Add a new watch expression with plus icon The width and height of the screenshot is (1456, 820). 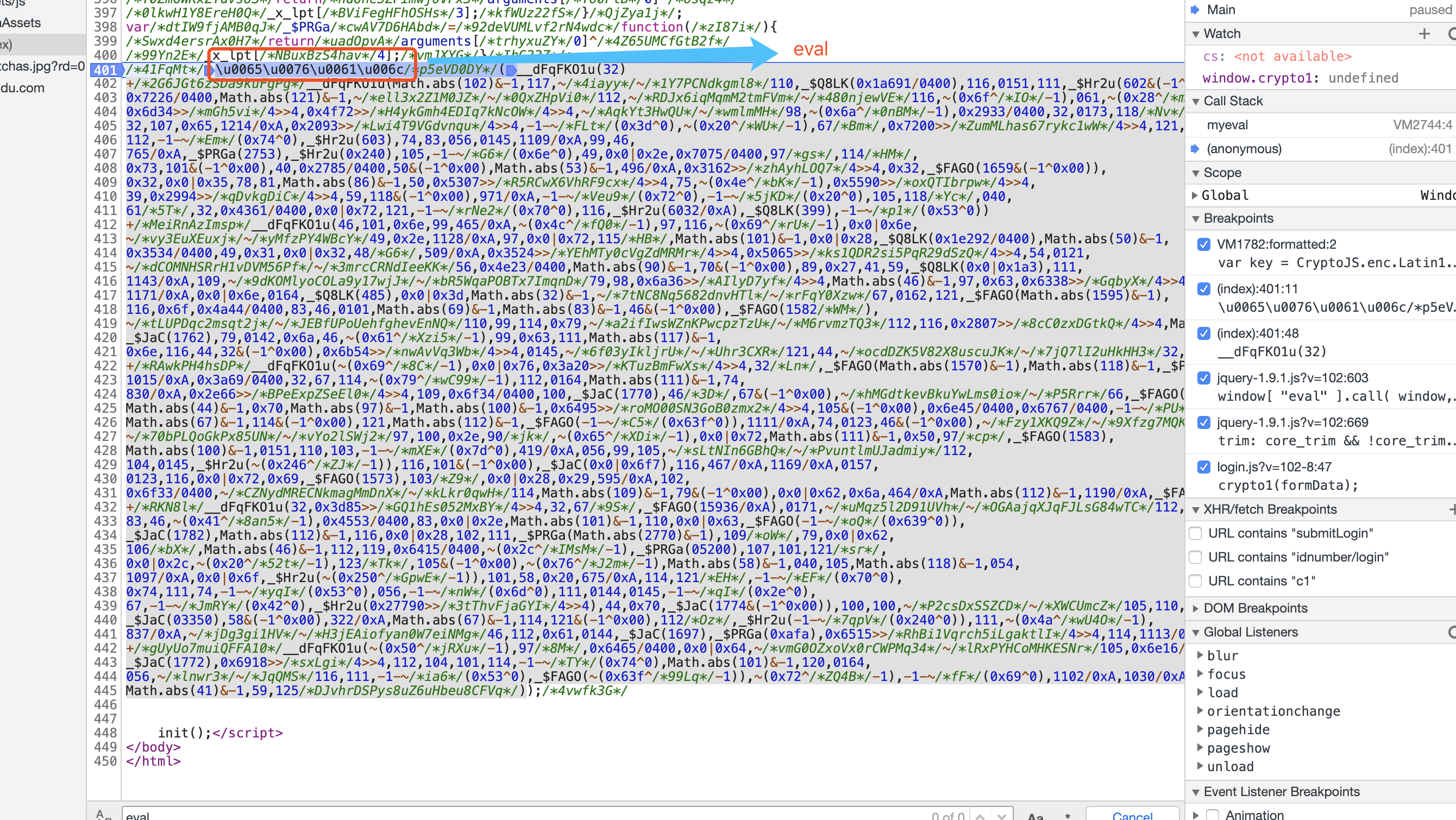pos(1424,34)
